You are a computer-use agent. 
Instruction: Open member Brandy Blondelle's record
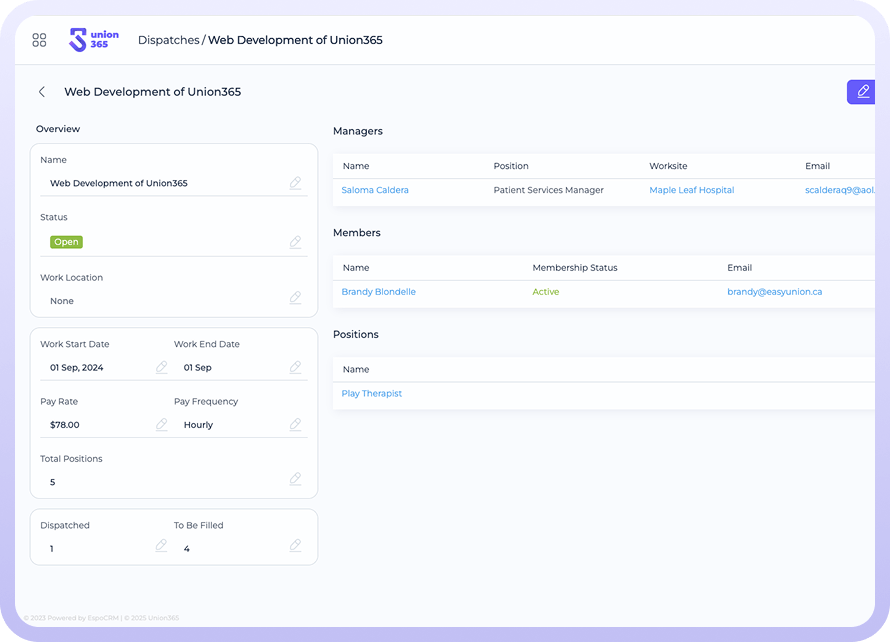click(x=378, y=292)
